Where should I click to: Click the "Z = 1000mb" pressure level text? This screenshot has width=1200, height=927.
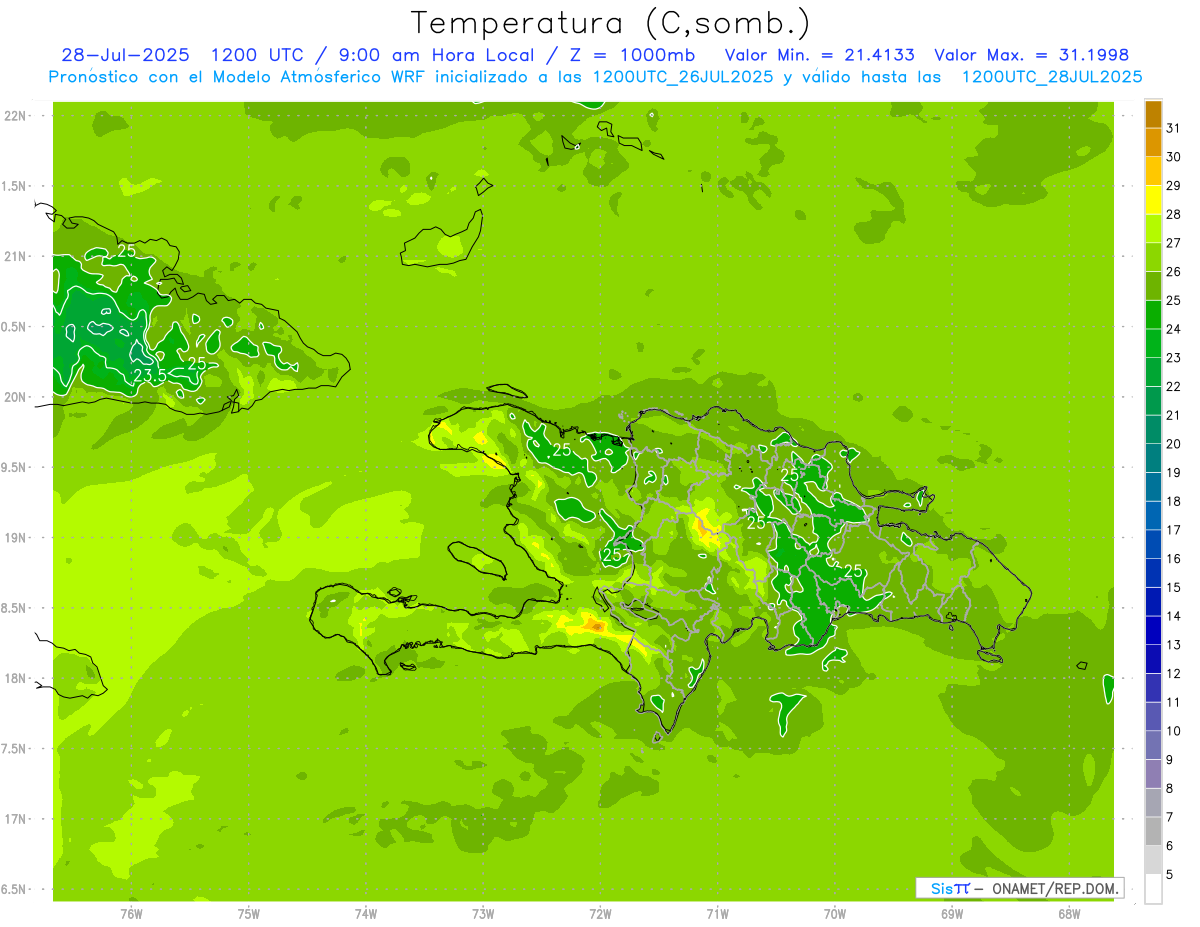(x=632, y=55)
